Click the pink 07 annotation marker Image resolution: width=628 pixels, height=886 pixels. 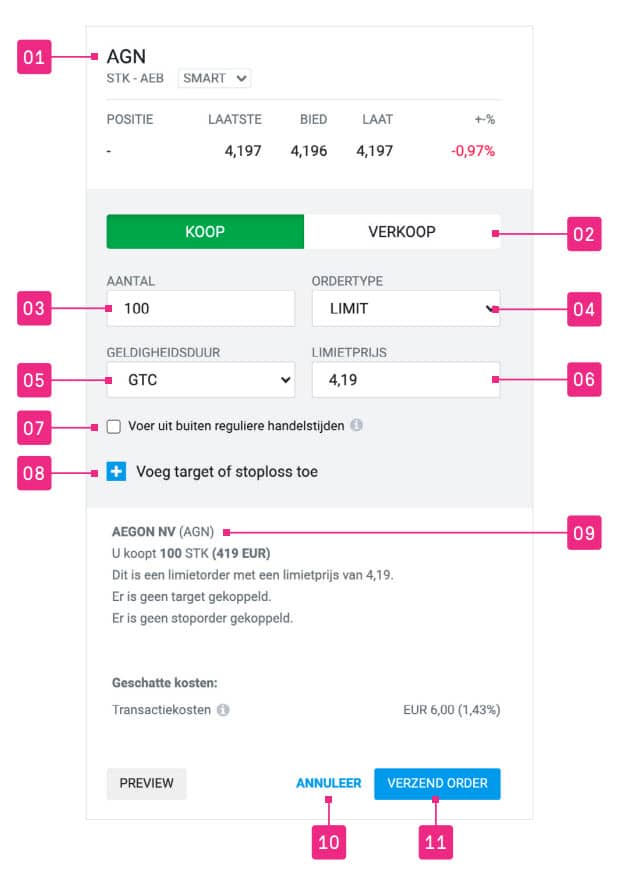coord(34,428)
